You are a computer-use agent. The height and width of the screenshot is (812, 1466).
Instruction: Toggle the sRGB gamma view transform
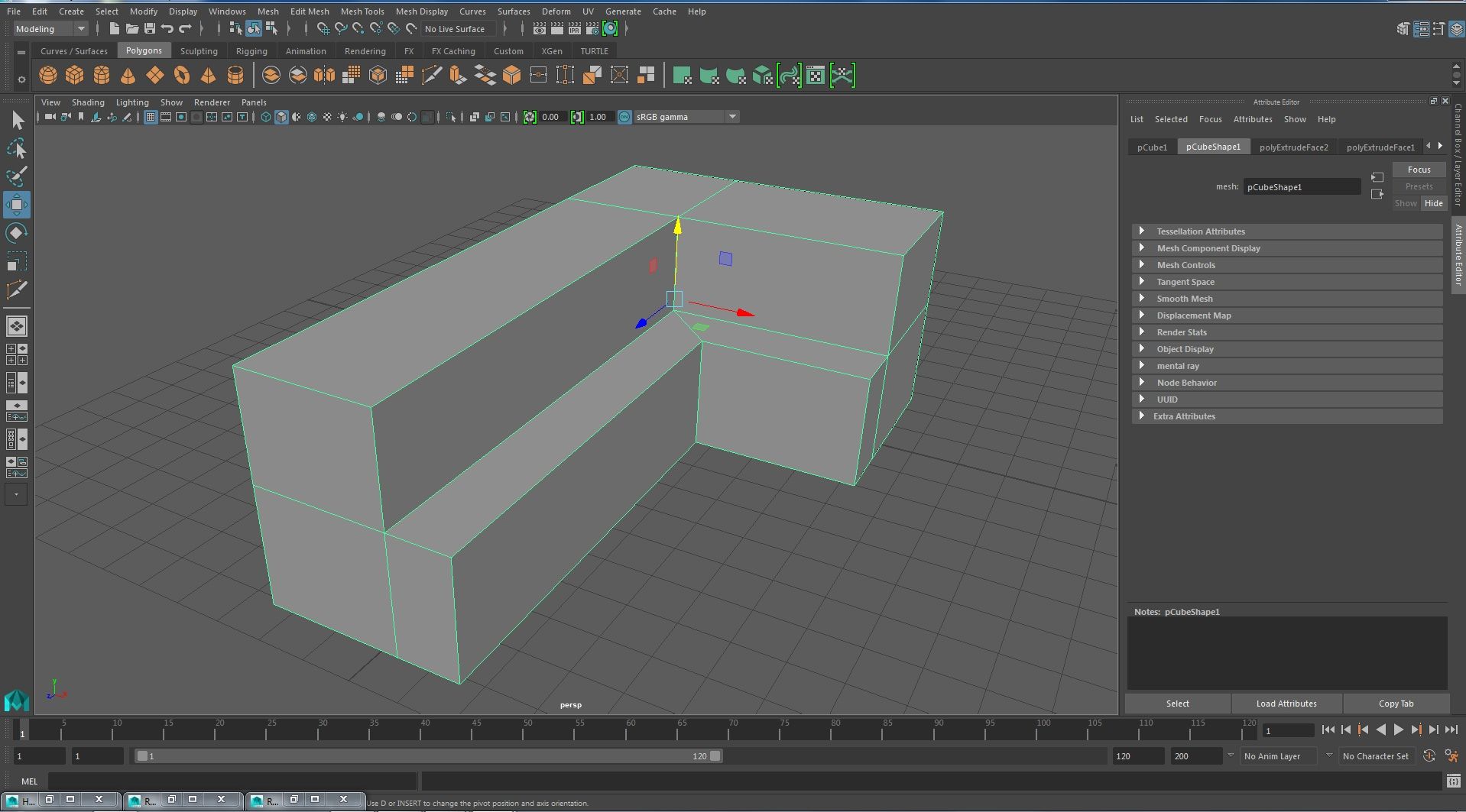624,117
